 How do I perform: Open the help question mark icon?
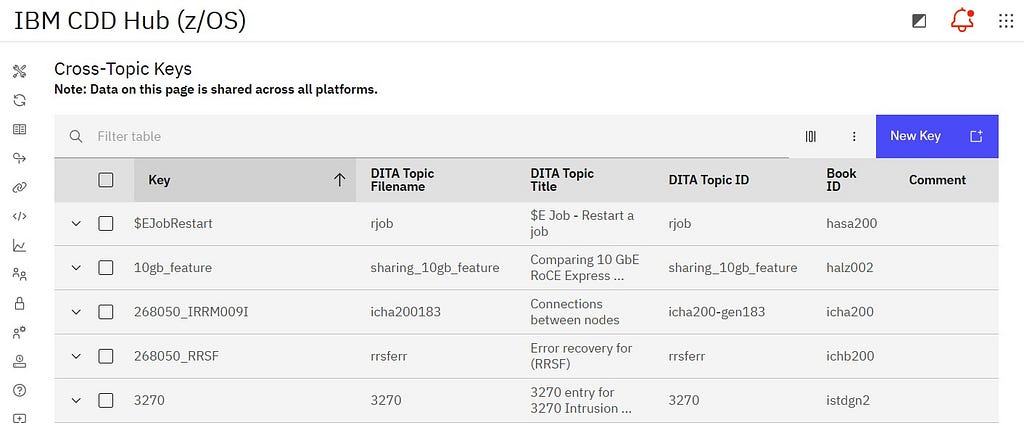[19, 390]
